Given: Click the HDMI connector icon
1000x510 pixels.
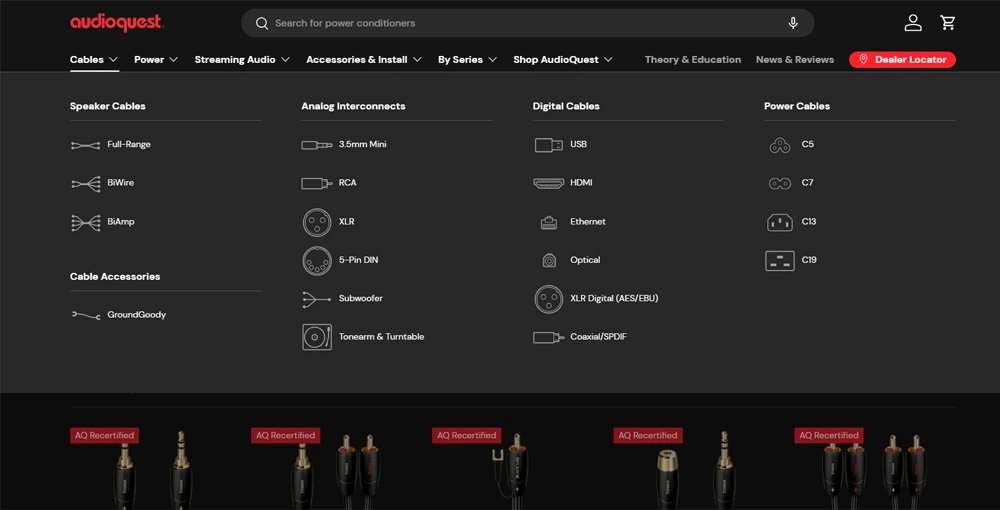Looking at the screenshot, I should [x=548, y=184].
